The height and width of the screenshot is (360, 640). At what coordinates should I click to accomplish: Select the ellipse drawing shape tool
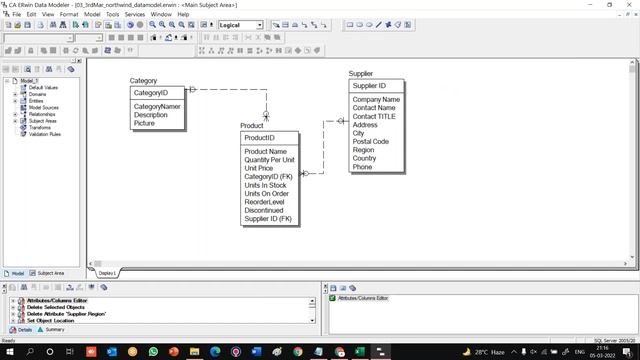(369, 25)
